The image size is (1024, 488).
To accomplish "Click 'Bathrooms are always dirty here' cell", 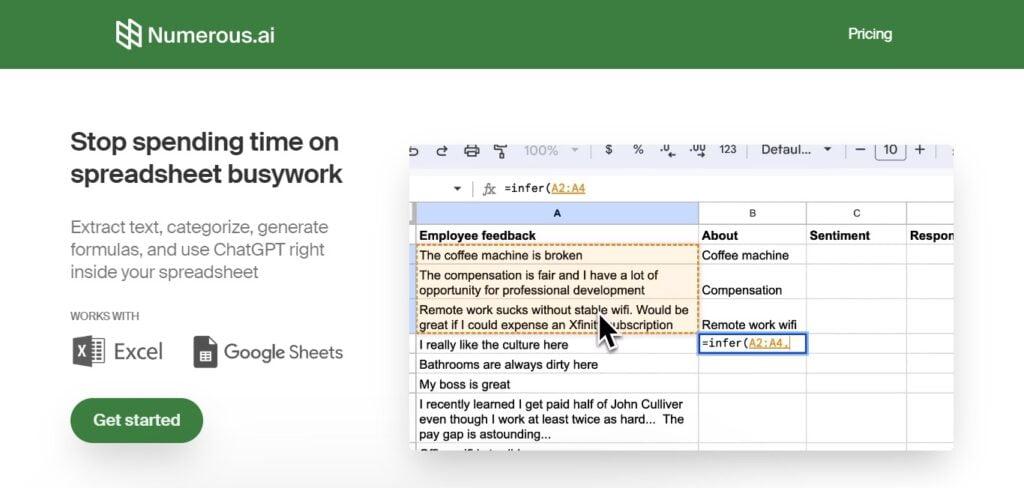I will [x=557, y=364].
